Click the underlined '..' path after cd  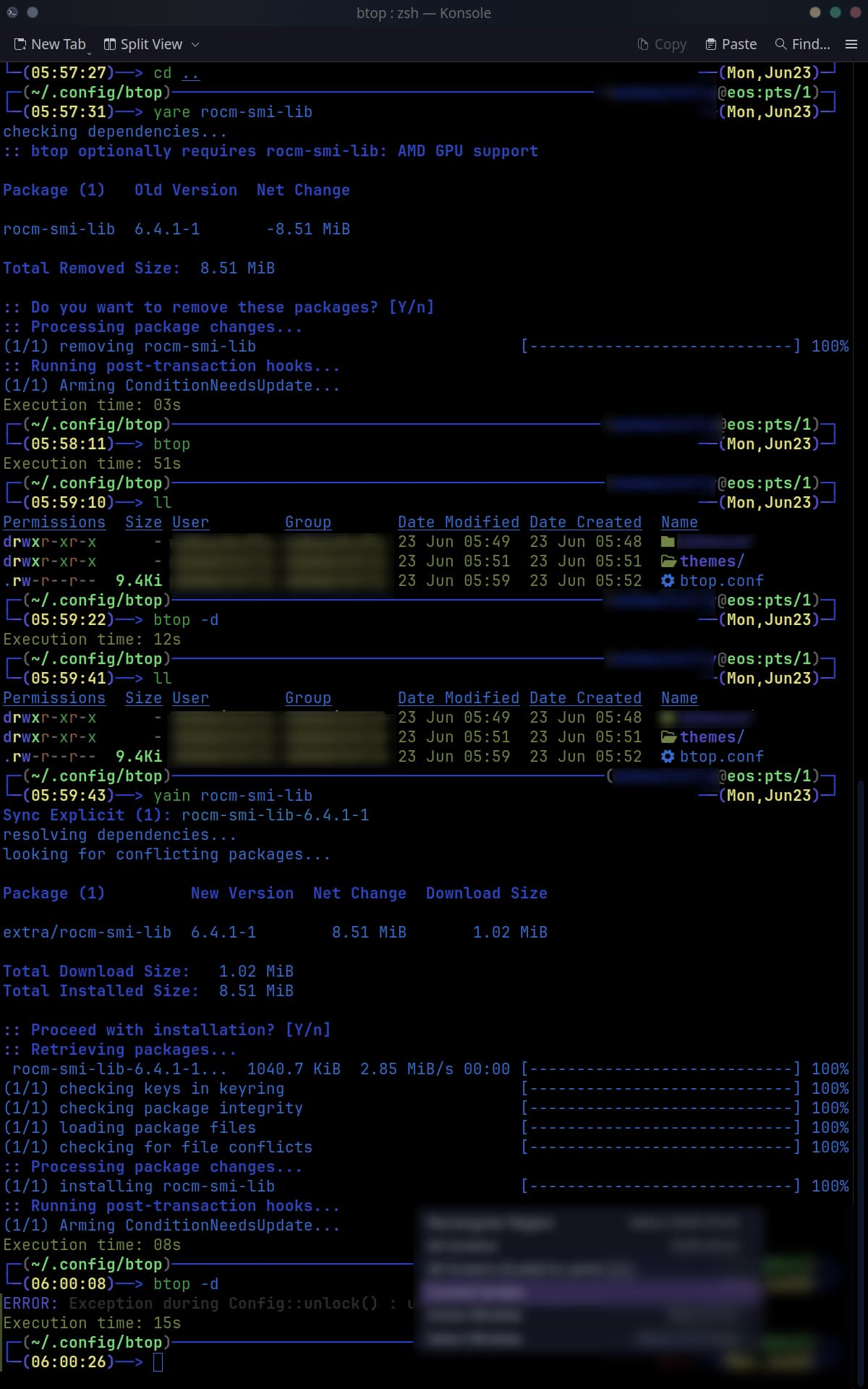[x=190, y=73]
